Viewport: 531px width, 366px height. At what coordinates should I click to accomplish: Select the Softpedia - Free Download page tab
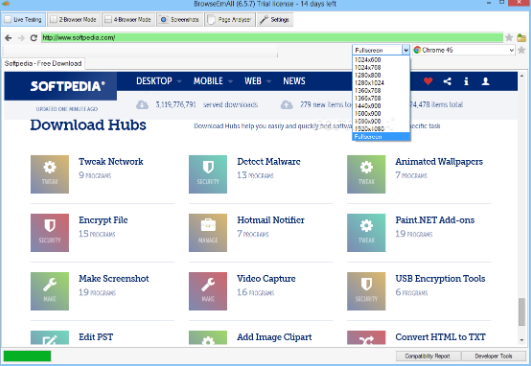click(43, 64)
